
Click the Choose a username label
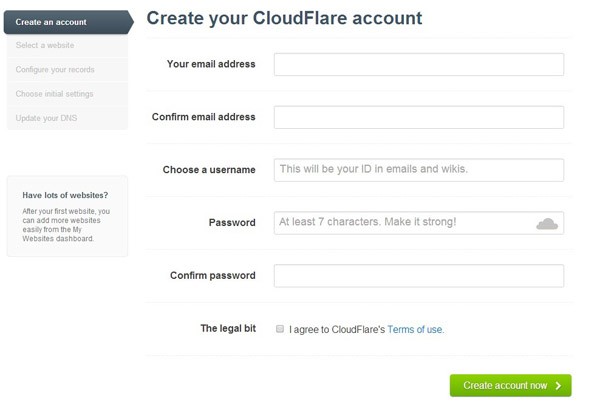pyautogui.click(x=209, y=170)
